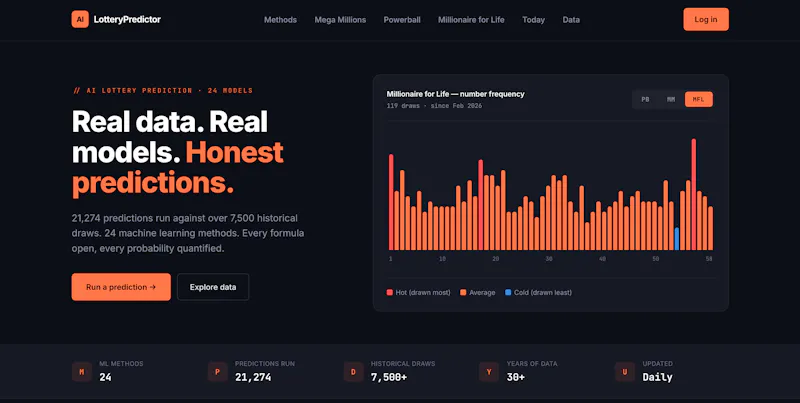Screen dimensions: 800x403
Task: Click the 21,274 predictions run value
Action: pyautogui.click(x=253, y=377)
